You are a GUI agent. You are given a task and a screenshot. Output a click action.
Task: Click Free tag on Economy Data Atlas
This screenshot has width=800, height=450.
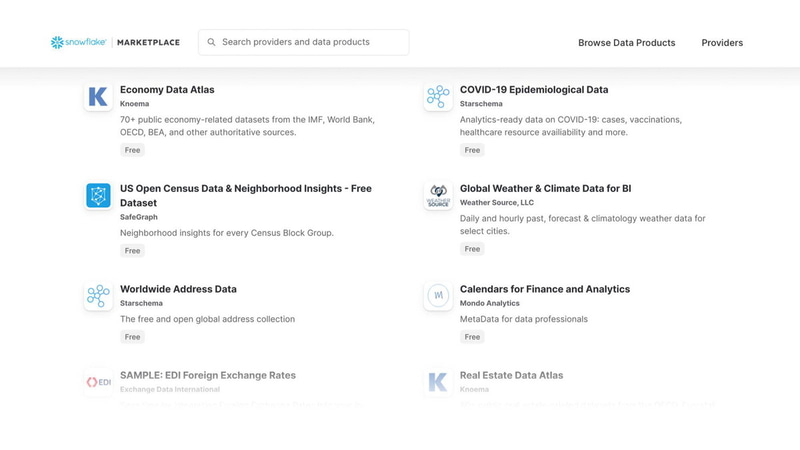[x=132, y=150]
